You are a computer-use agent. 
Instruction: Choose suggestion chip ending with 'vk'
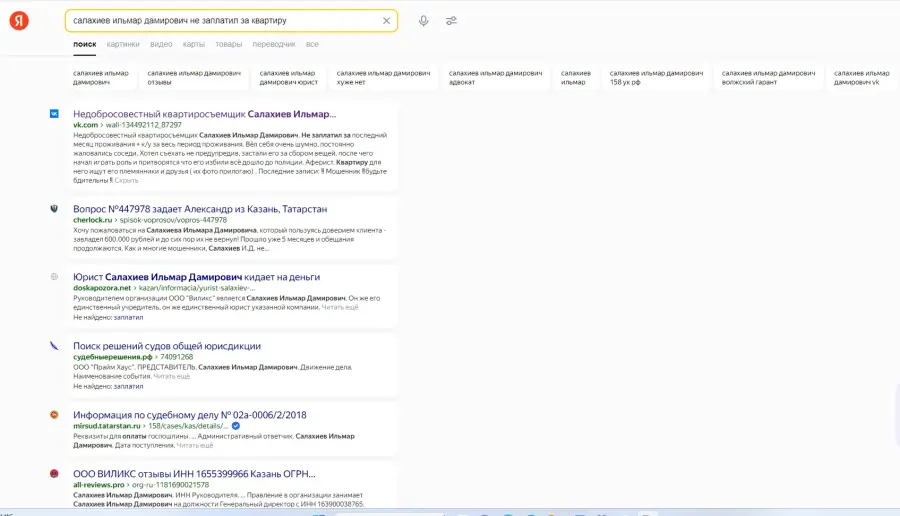point(862,77)
